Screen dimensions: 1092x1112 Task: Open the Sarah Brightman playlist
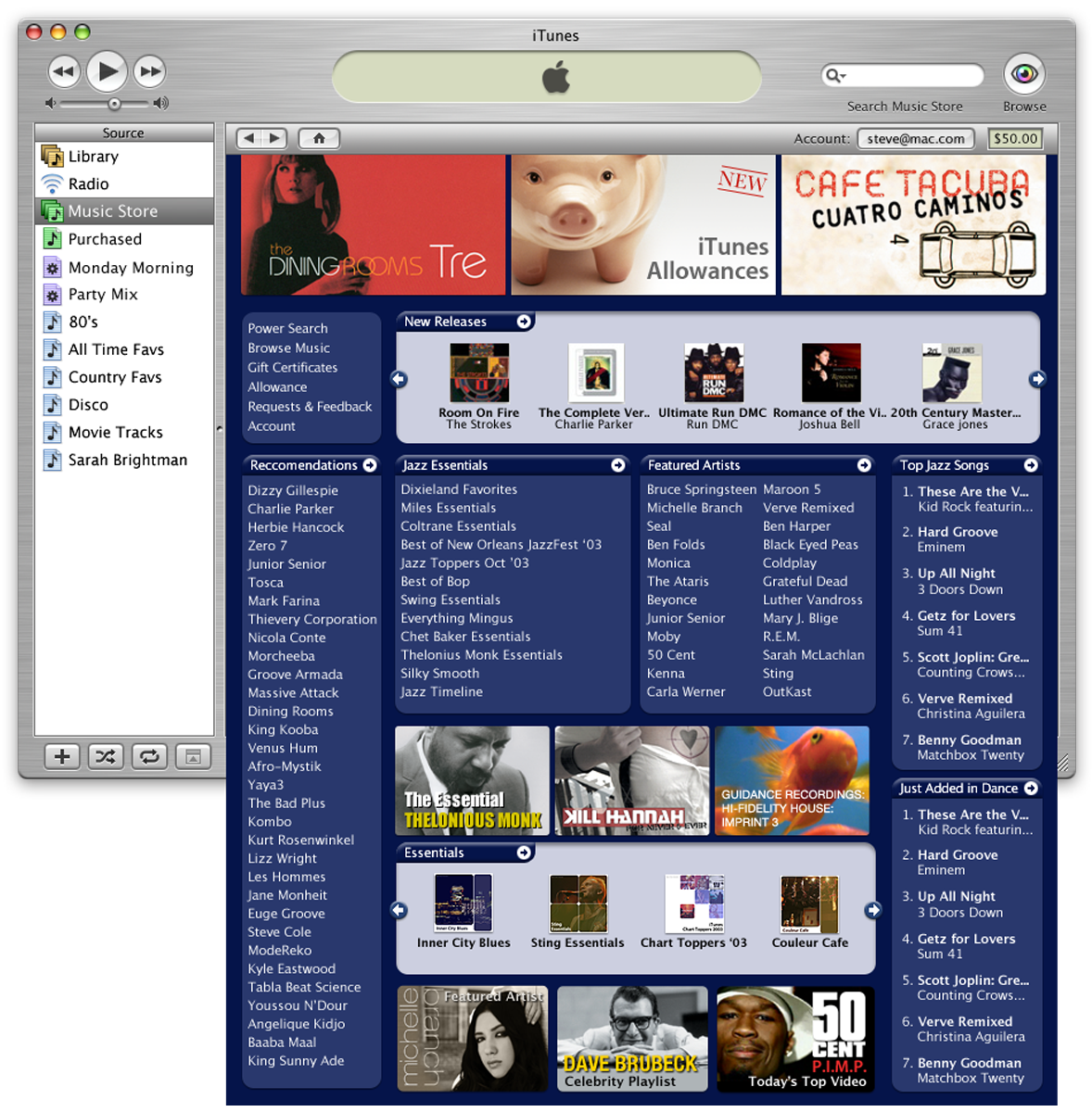pos(124,460)
